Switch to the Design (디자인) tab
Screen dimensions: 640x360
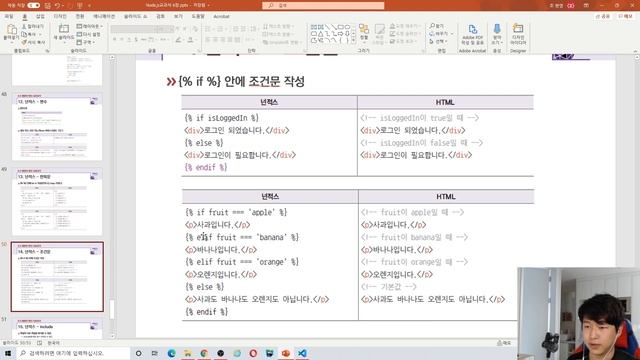tap(60, 16)
